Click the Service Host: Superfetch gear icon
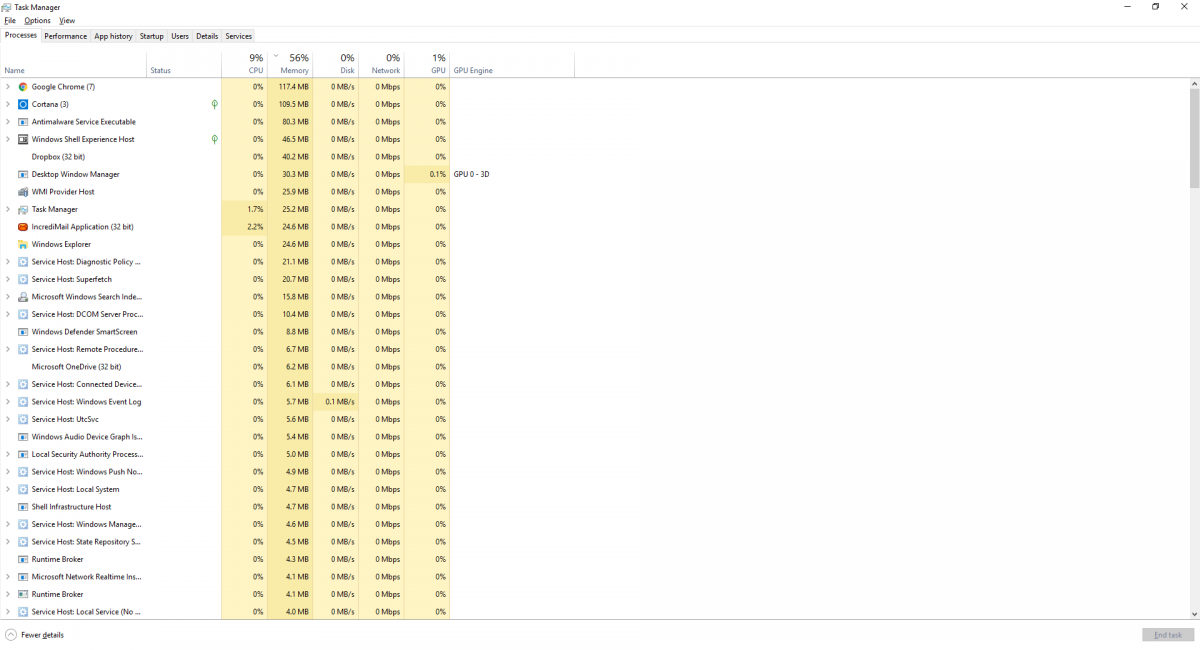The height and width of the screenshot is (650, 1200). click(x=23, y=279)
